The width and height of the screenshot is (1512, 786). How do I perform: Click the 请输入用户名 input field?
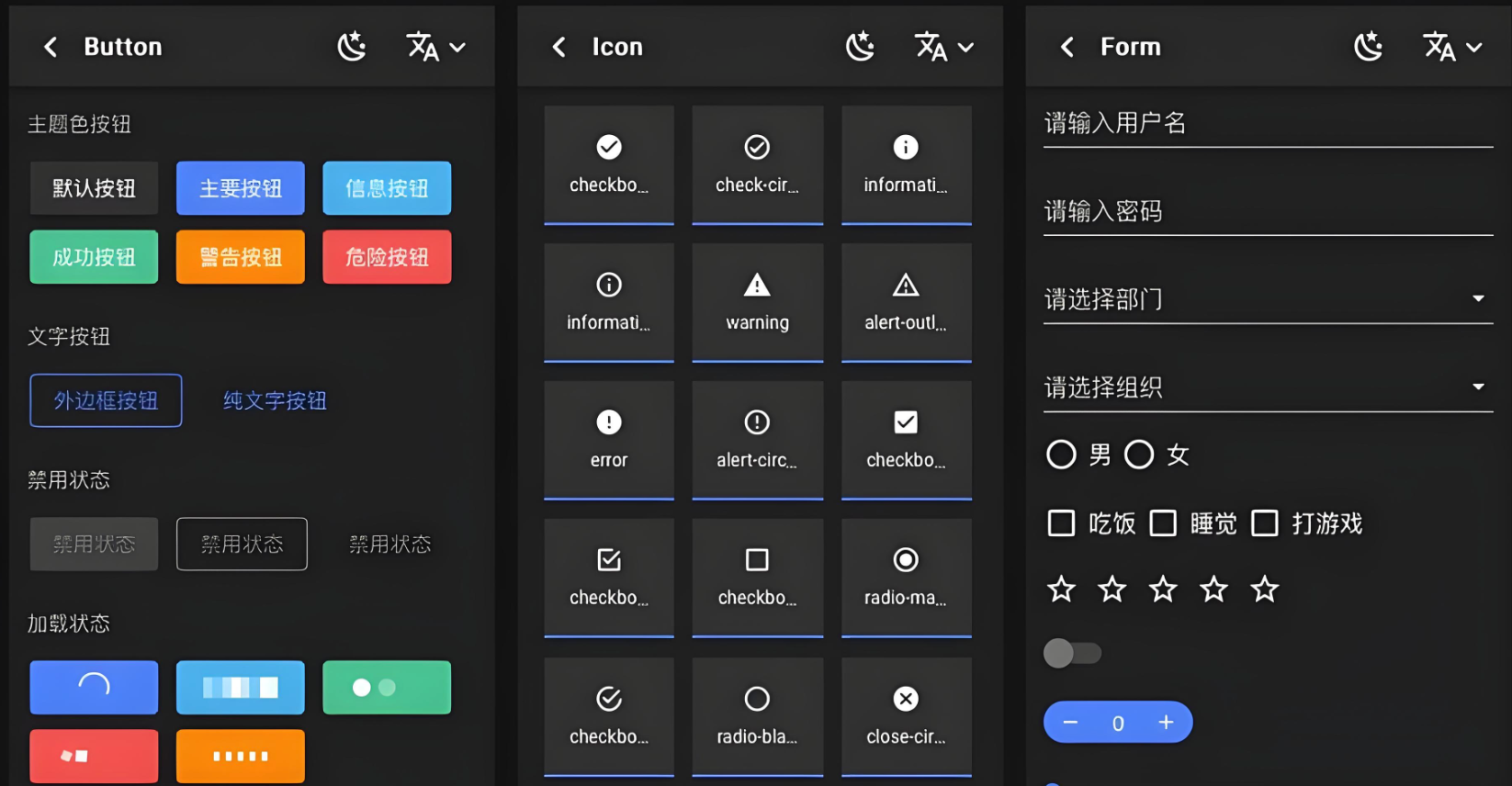1268,123
